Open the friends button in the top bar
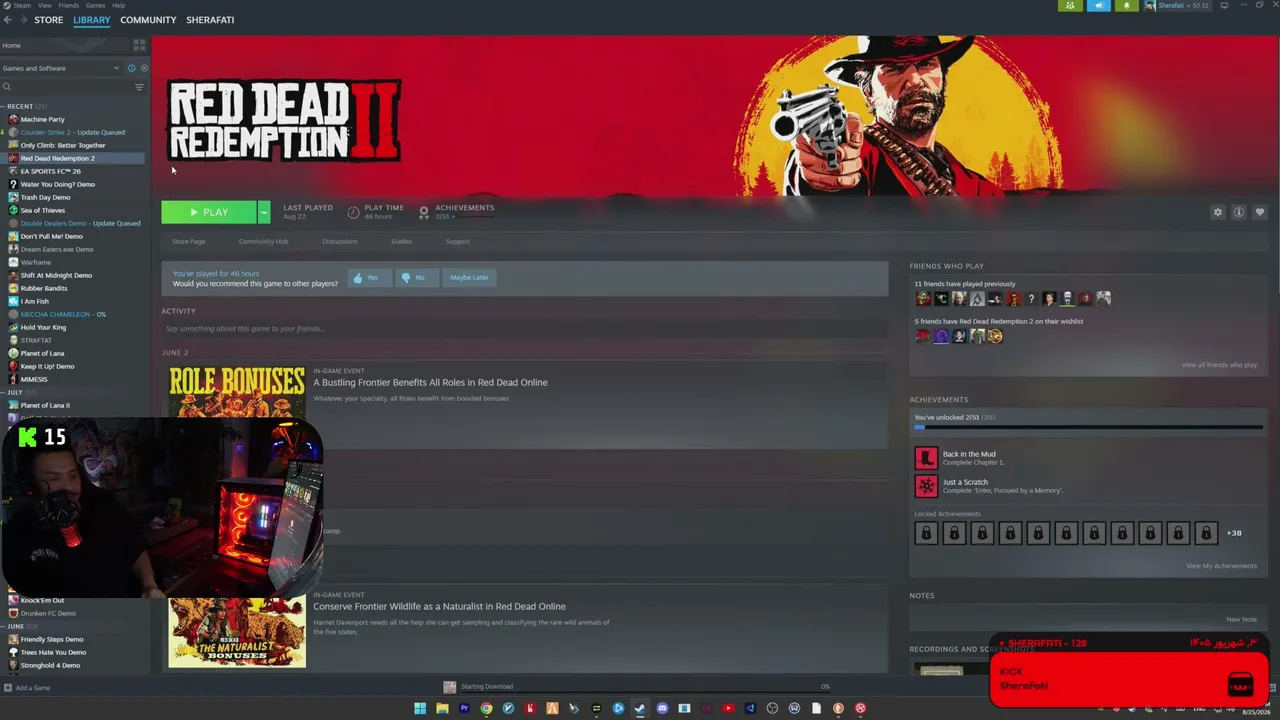The image size is (1280, 720). (x=1069, y=6)
